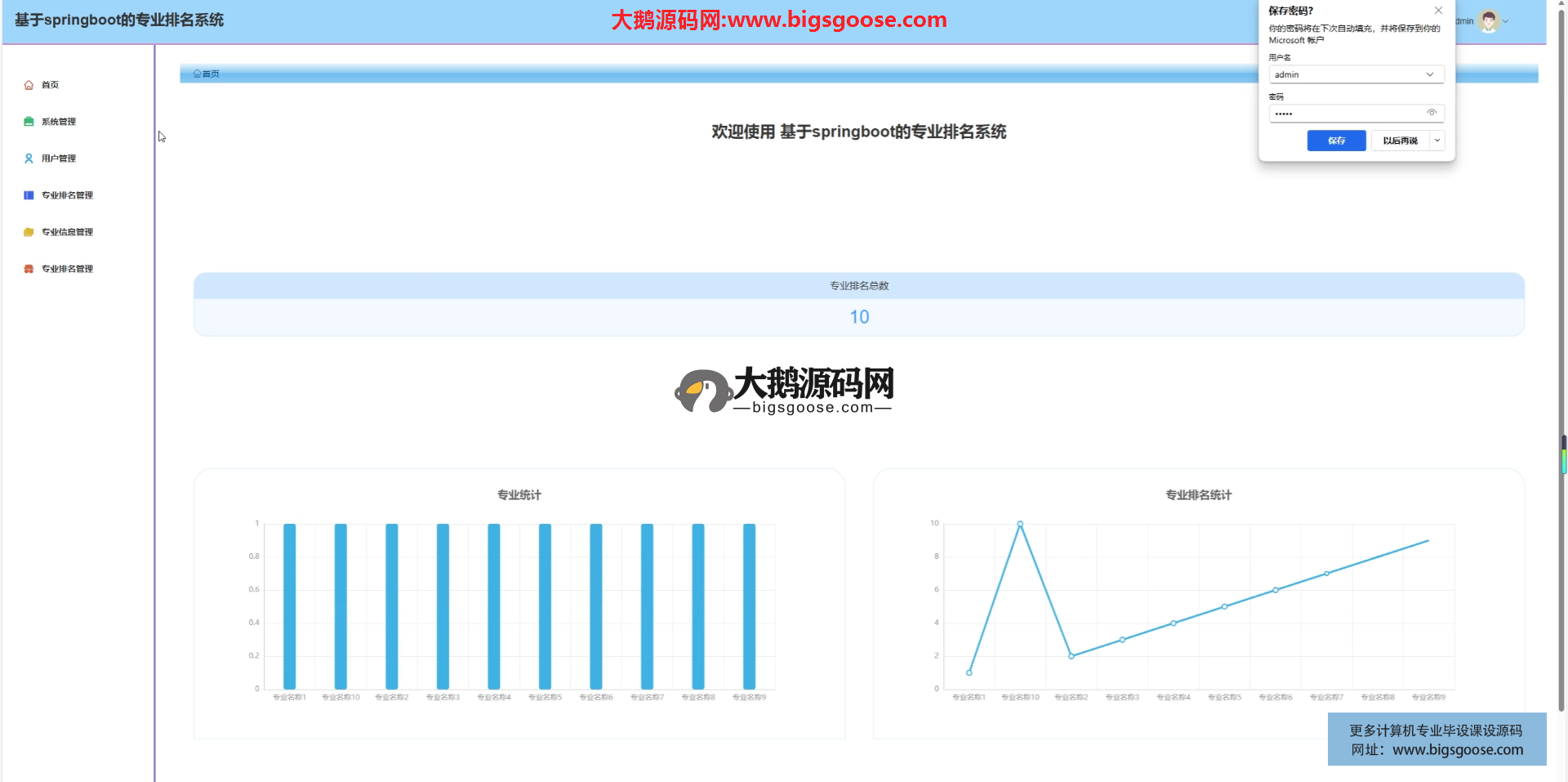The image size is (1568, 782).
Task: Click inside the 密码 password field
Action: pos(1347,114)
